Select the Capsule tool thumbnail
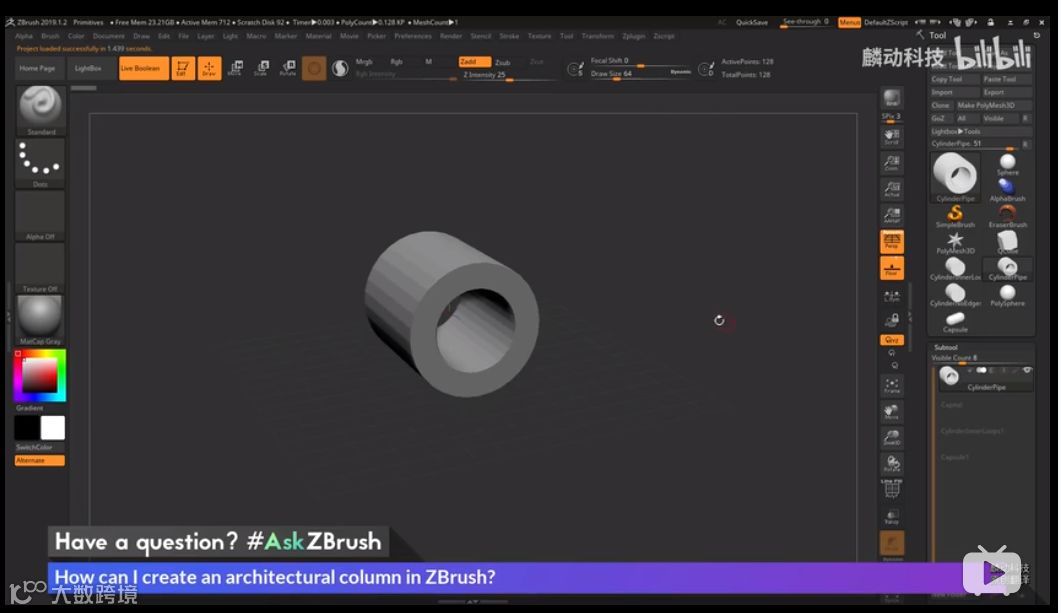This screenshot has width=1061, height=613. point(955,321)
